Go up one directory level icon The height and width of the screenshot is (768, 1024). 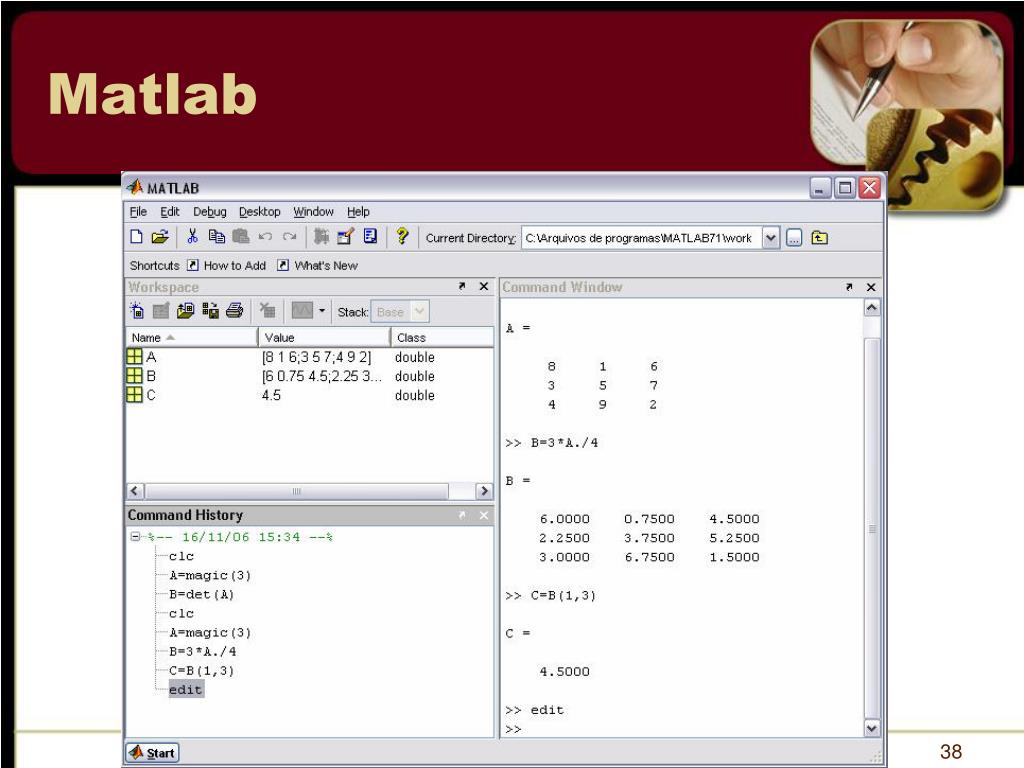coord(820,238)
